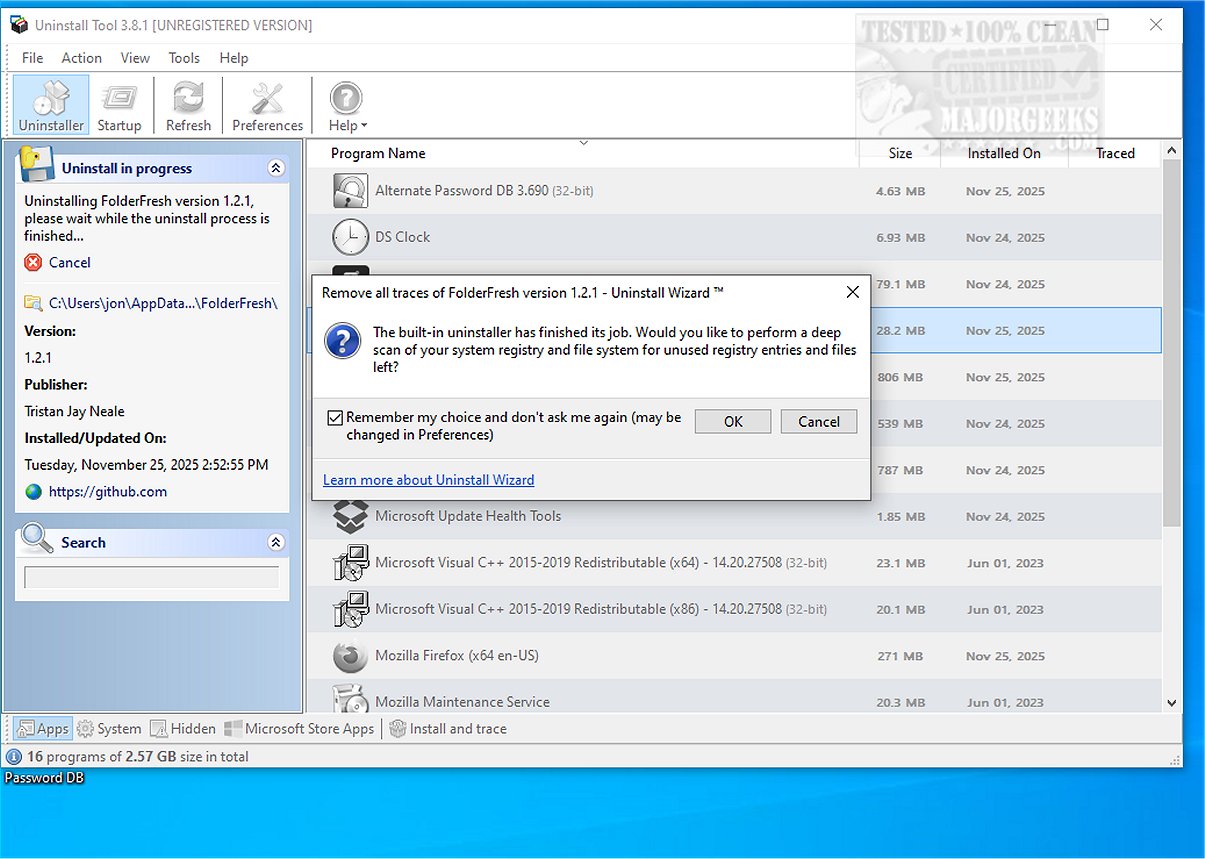The width and height of the screenshot is (1205, 859).
Task: Switch to the Hidden tab
Action: [x=182, y=729]
